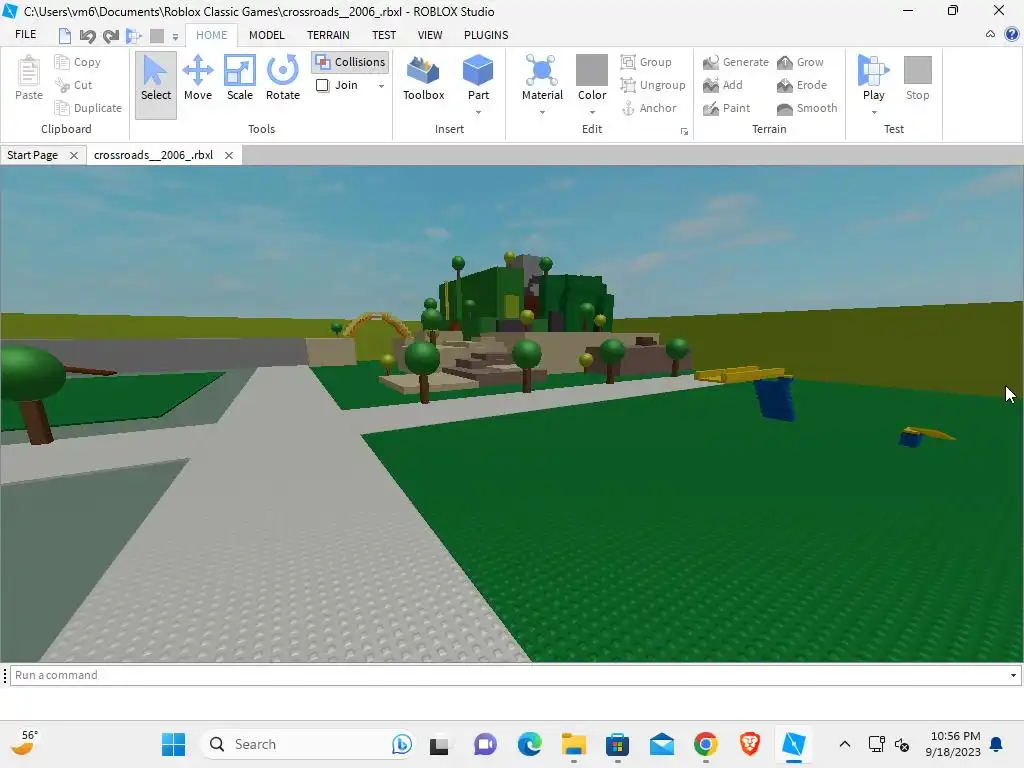Close the Start Page tab
The width and height of the screenshot is (1024, 768).
coord(74,155)
